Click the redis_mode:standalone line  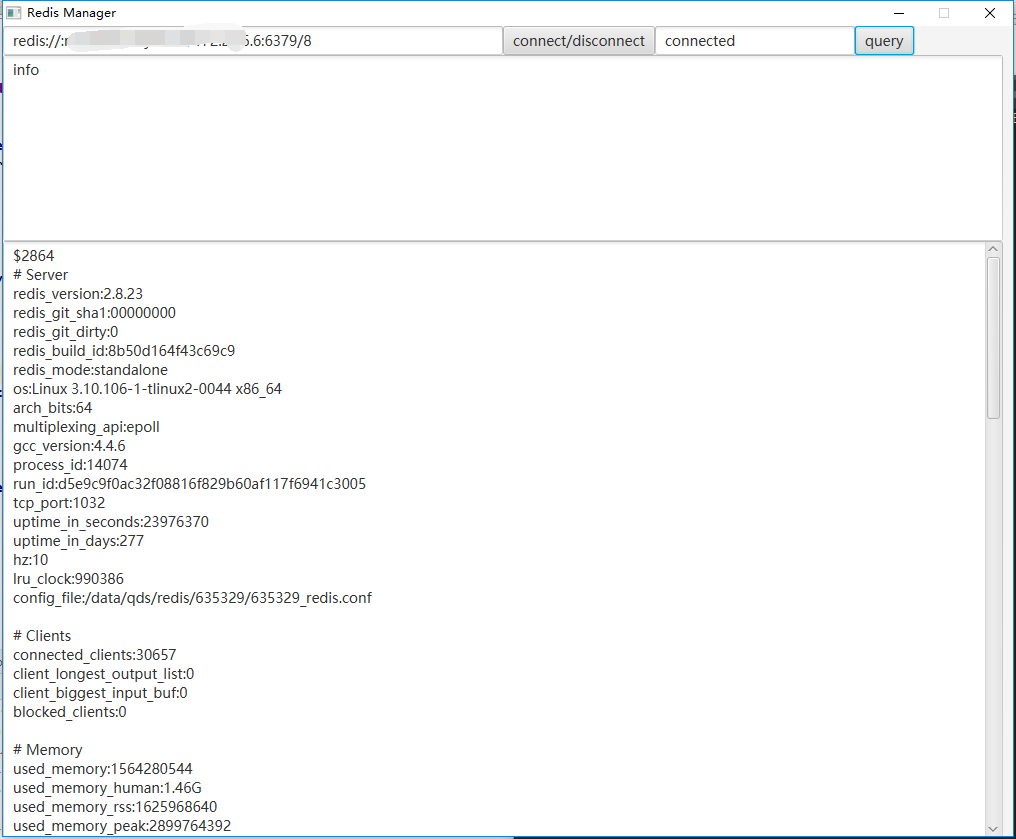(x=90, y=370)
